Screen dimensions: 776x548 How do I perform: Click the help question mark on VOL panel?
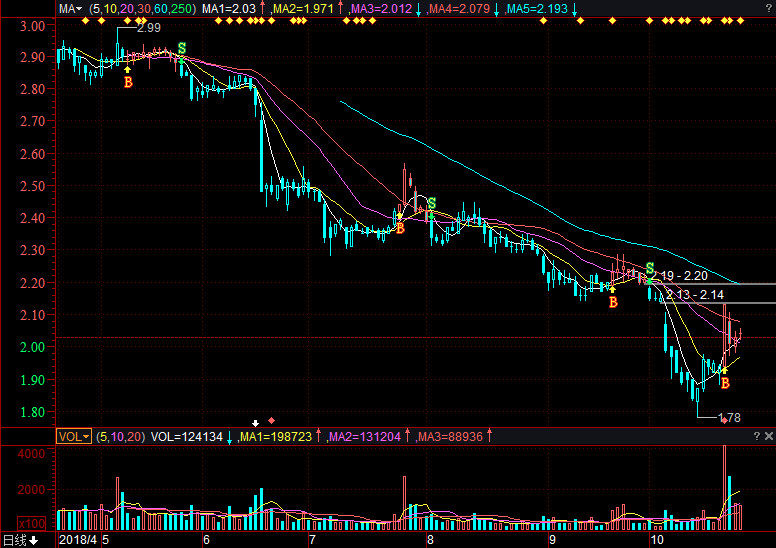coord(757,436)
